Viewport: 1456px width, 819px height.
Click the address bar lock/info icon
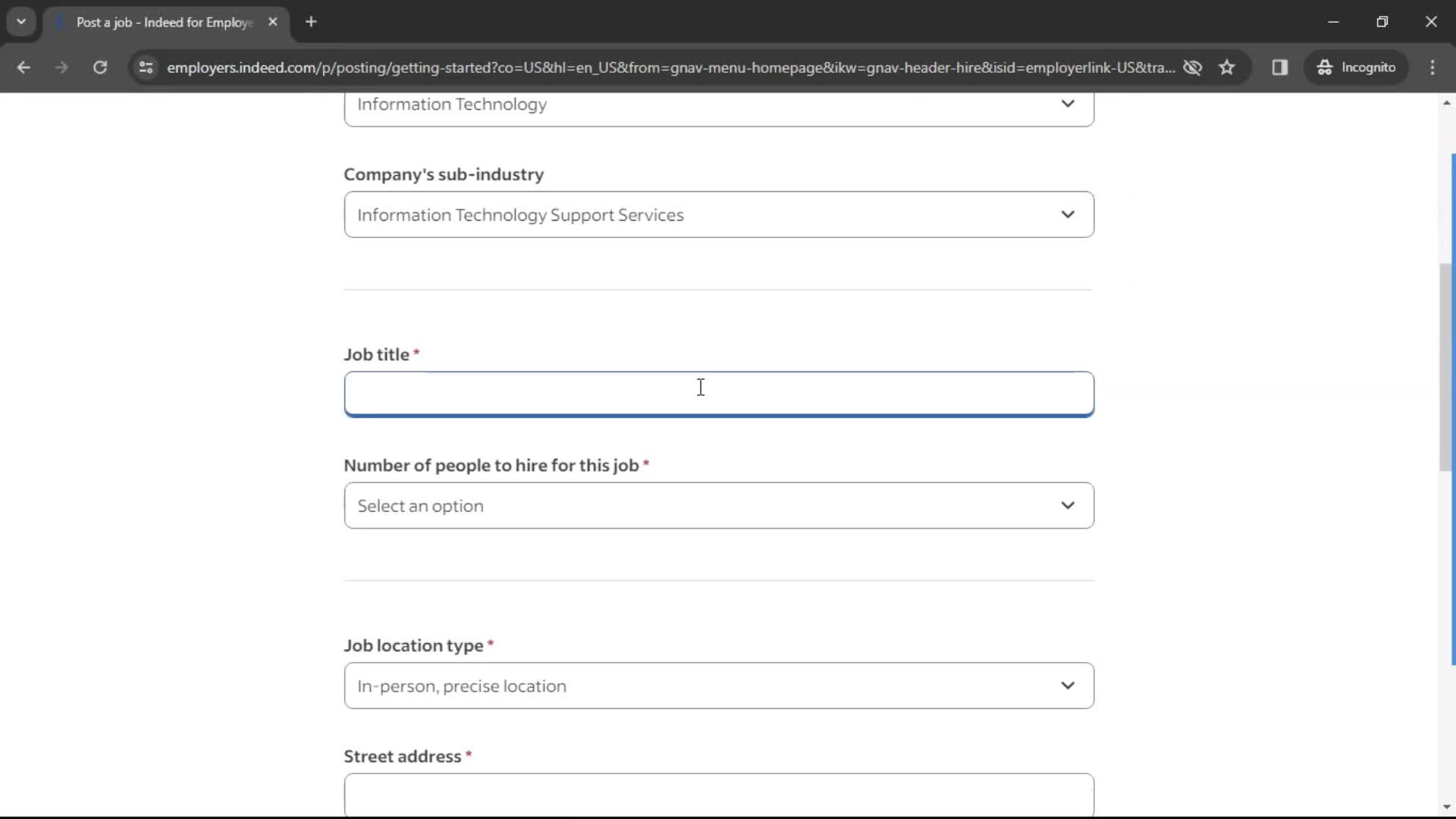tap(146, 67)
